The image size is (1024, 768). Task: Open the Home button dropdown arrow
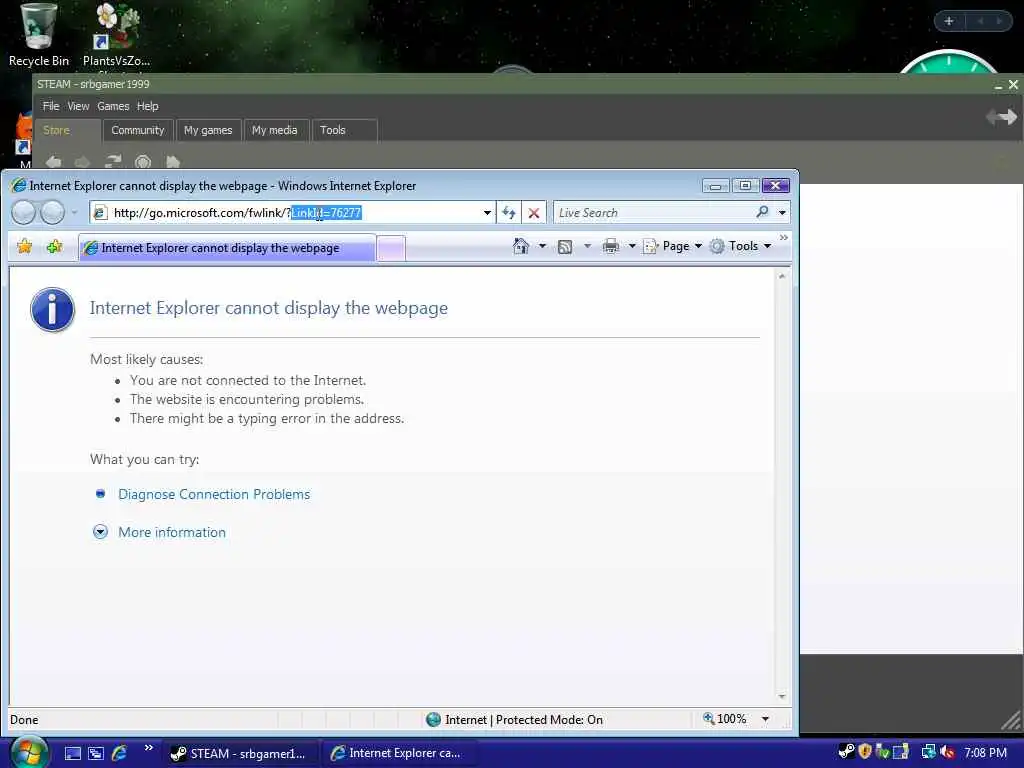(x=542, y=246)
